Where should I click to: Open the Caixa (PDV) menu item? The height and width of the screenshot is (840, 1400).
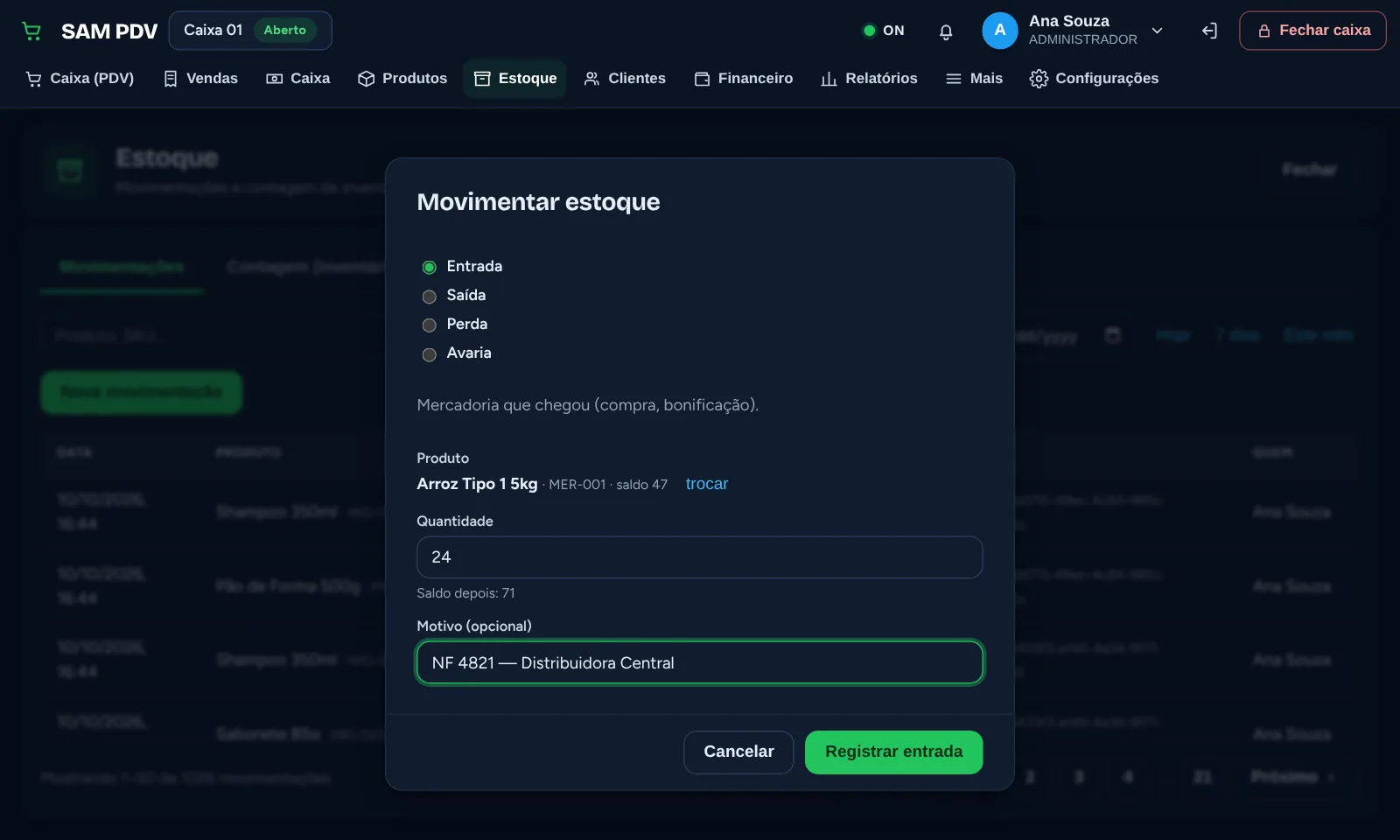[80, 79]
